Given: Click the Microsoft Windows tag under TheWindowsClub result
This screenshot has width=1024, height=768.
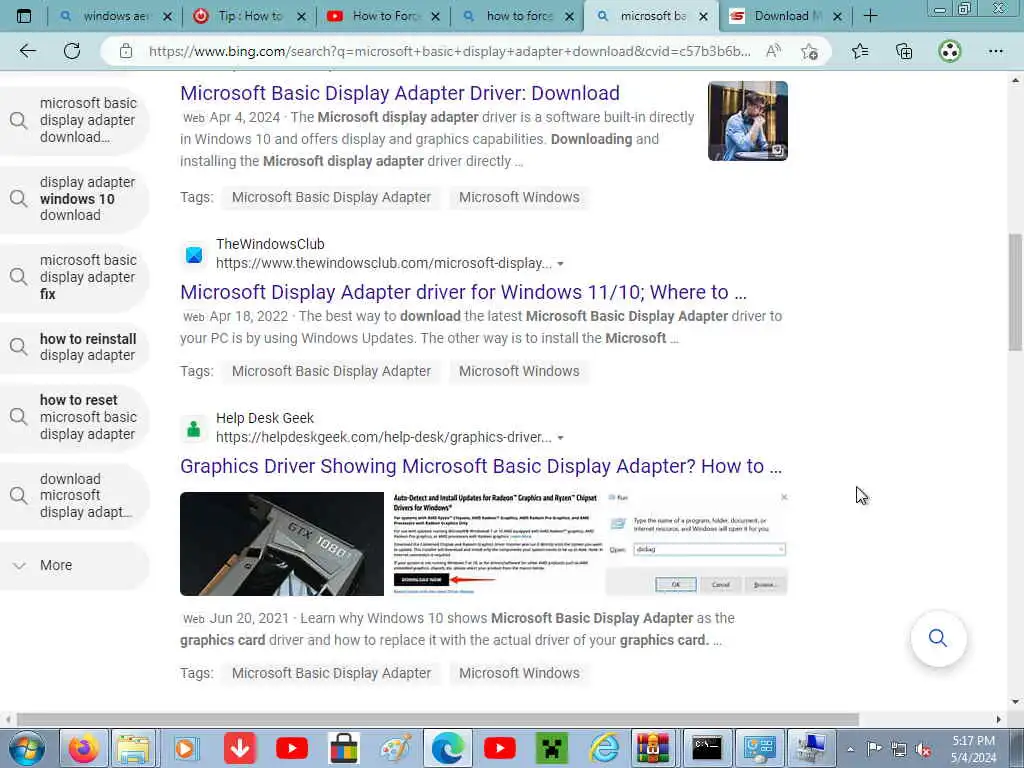Looking at the screenshot, I should pyautogui.click(x=519, y=371).
